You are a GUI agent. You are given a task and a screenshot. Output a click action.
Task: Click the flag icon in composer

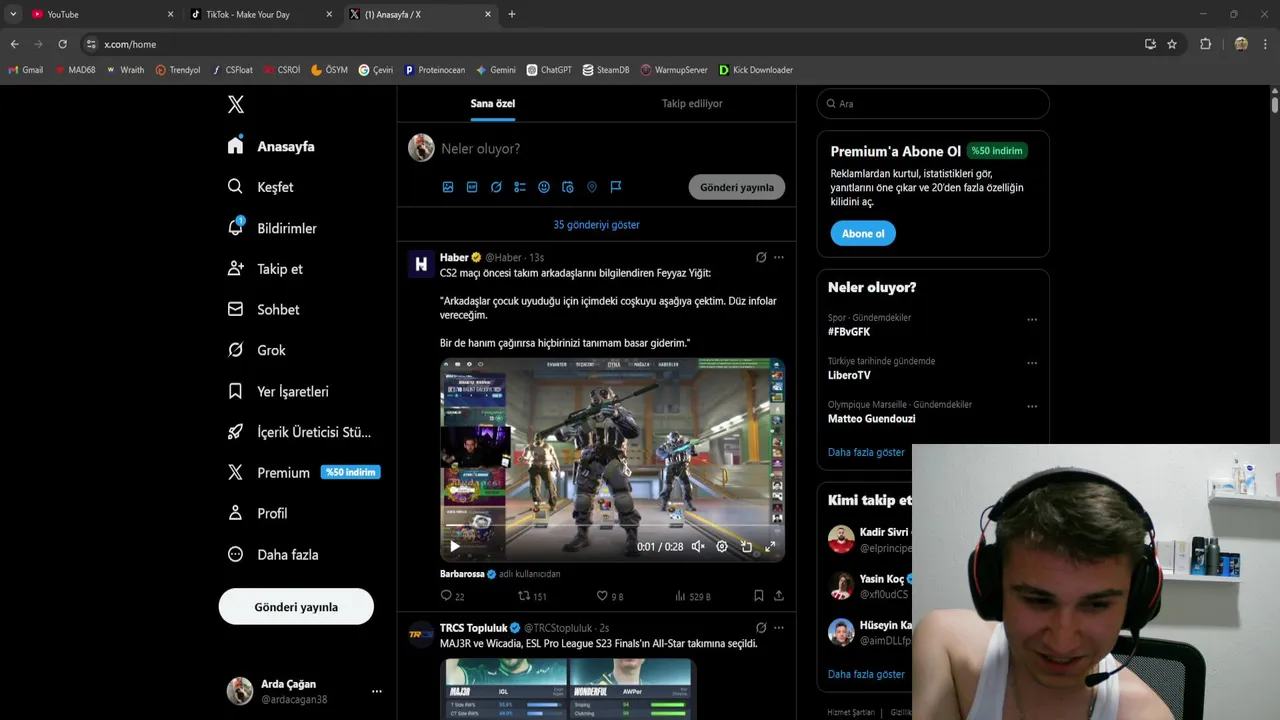pyautogui.click(x=616, y=187)
